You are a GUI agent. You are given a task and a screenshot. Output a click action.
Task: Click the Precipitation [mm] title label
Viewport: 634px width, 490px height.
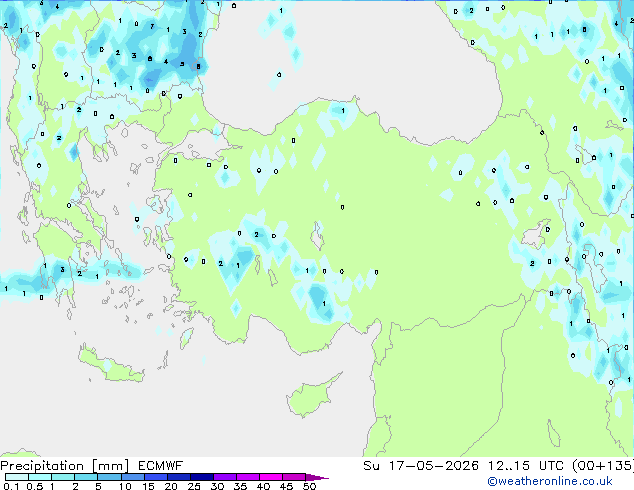(x=65, y=466)
